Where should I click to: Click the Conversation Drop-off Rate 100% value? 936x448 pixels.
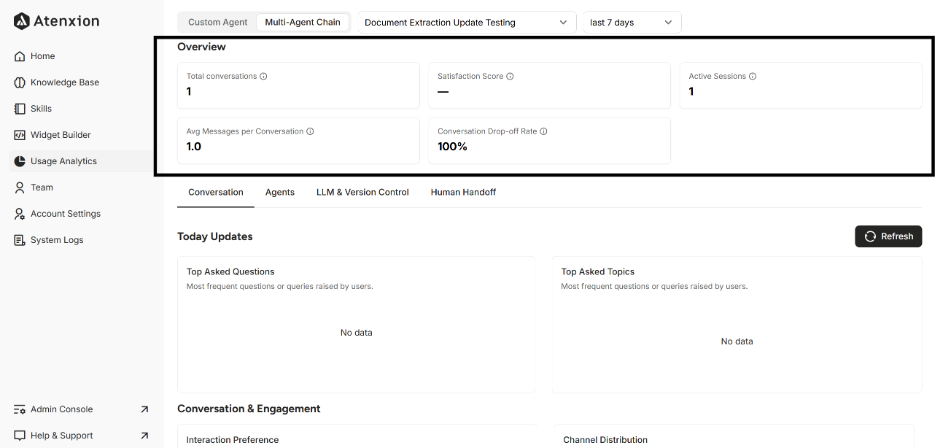click(452, 146)
